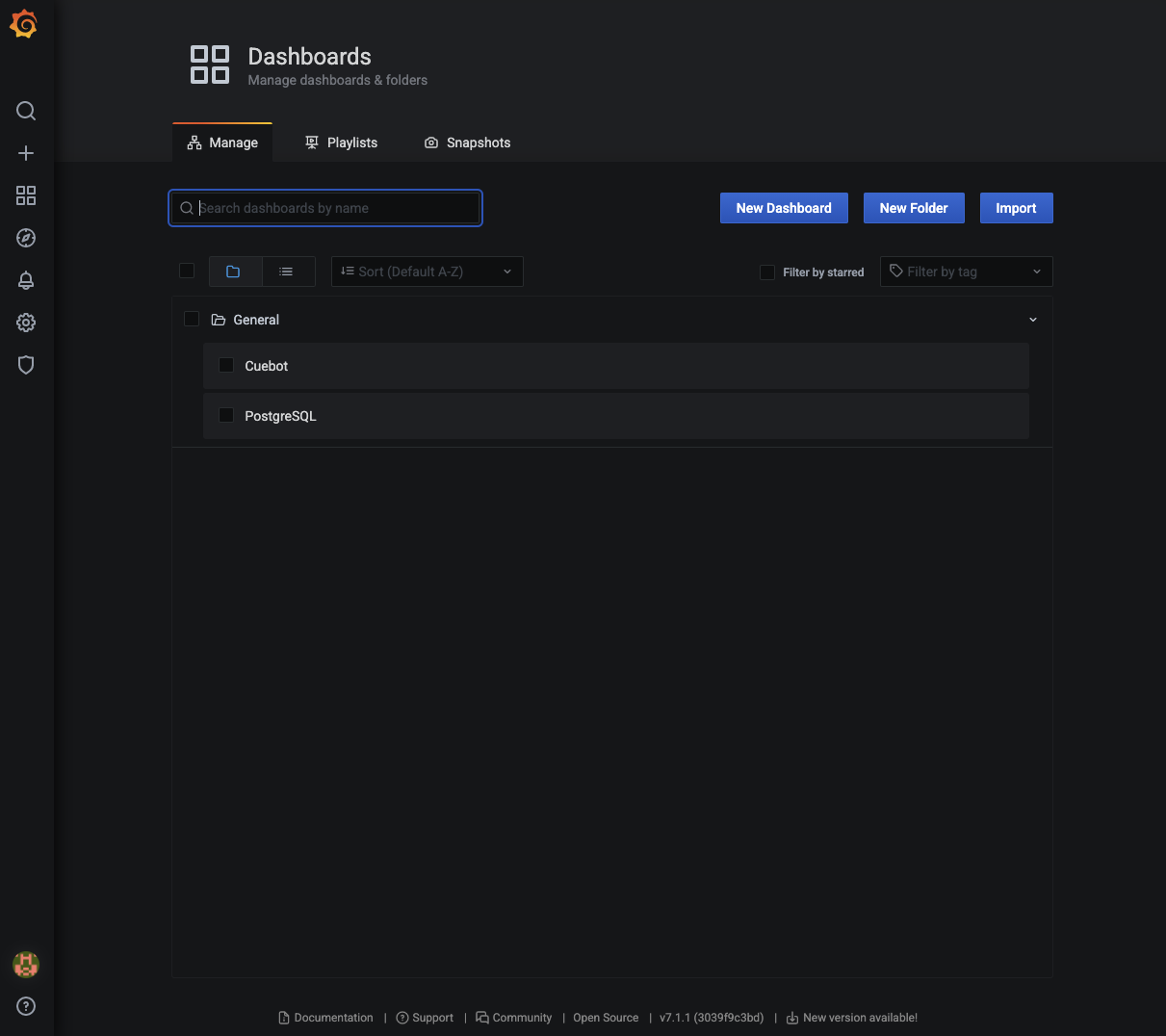Open the Sort (Default A-Z) dropdown
1166x1036 pixels.
tap(428, 272)
